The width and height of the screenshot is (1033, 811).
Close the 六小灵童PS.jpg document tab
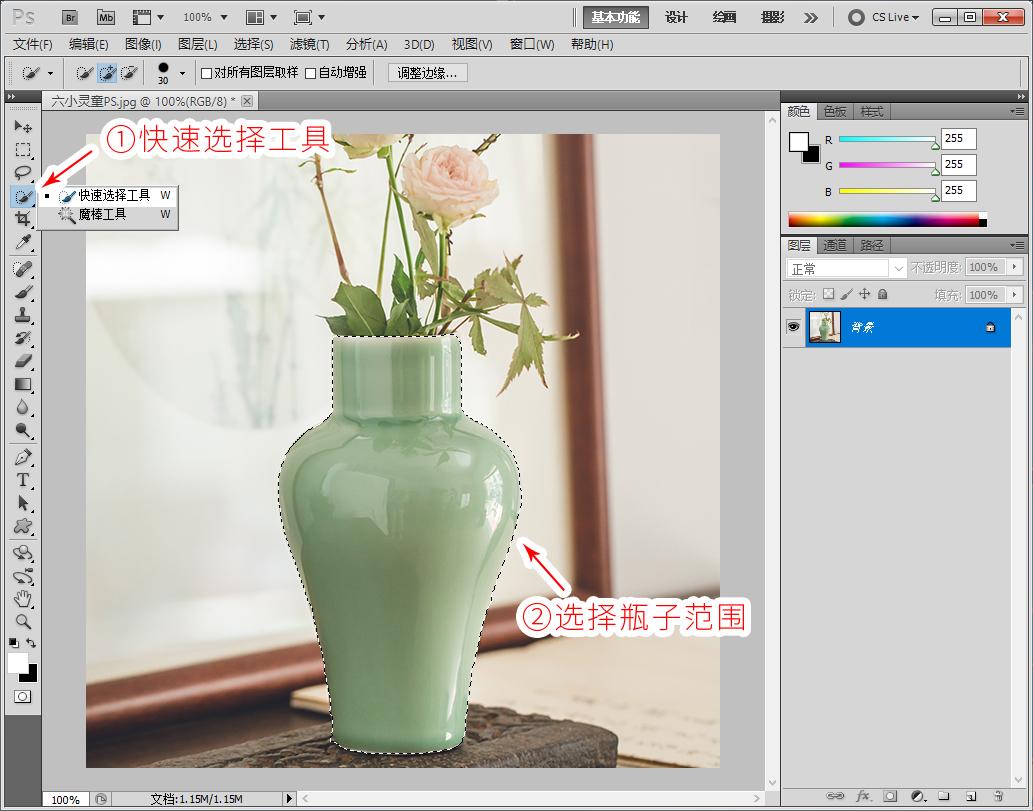tap(247, 101)
